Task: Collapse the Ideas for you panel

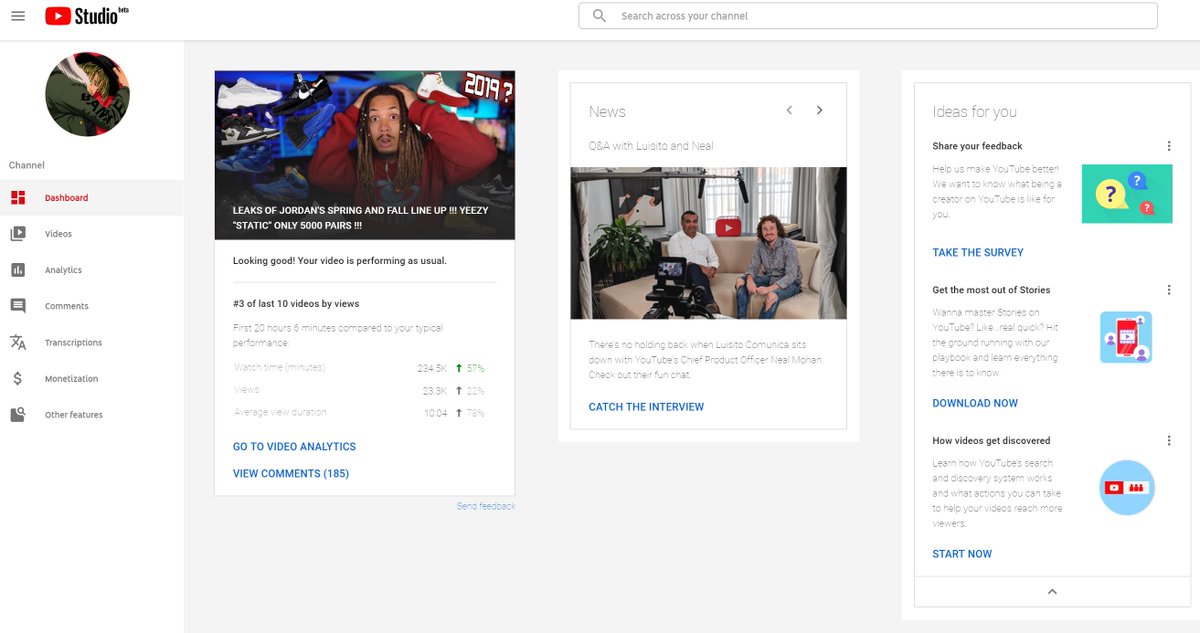Action: 1052,592
